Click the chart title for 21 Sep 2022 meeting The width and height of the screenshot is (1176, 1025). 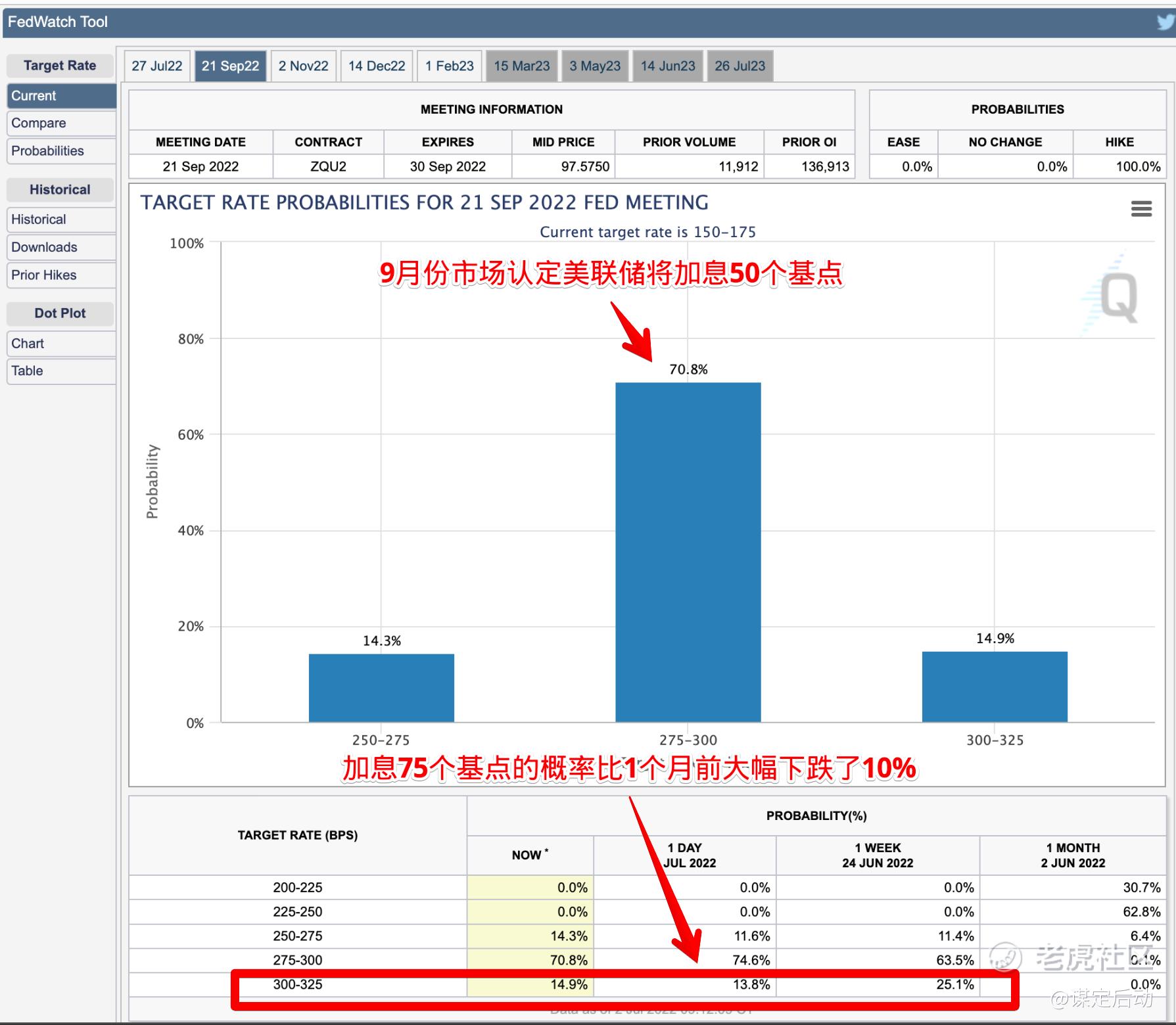click(x=425, y=202)
